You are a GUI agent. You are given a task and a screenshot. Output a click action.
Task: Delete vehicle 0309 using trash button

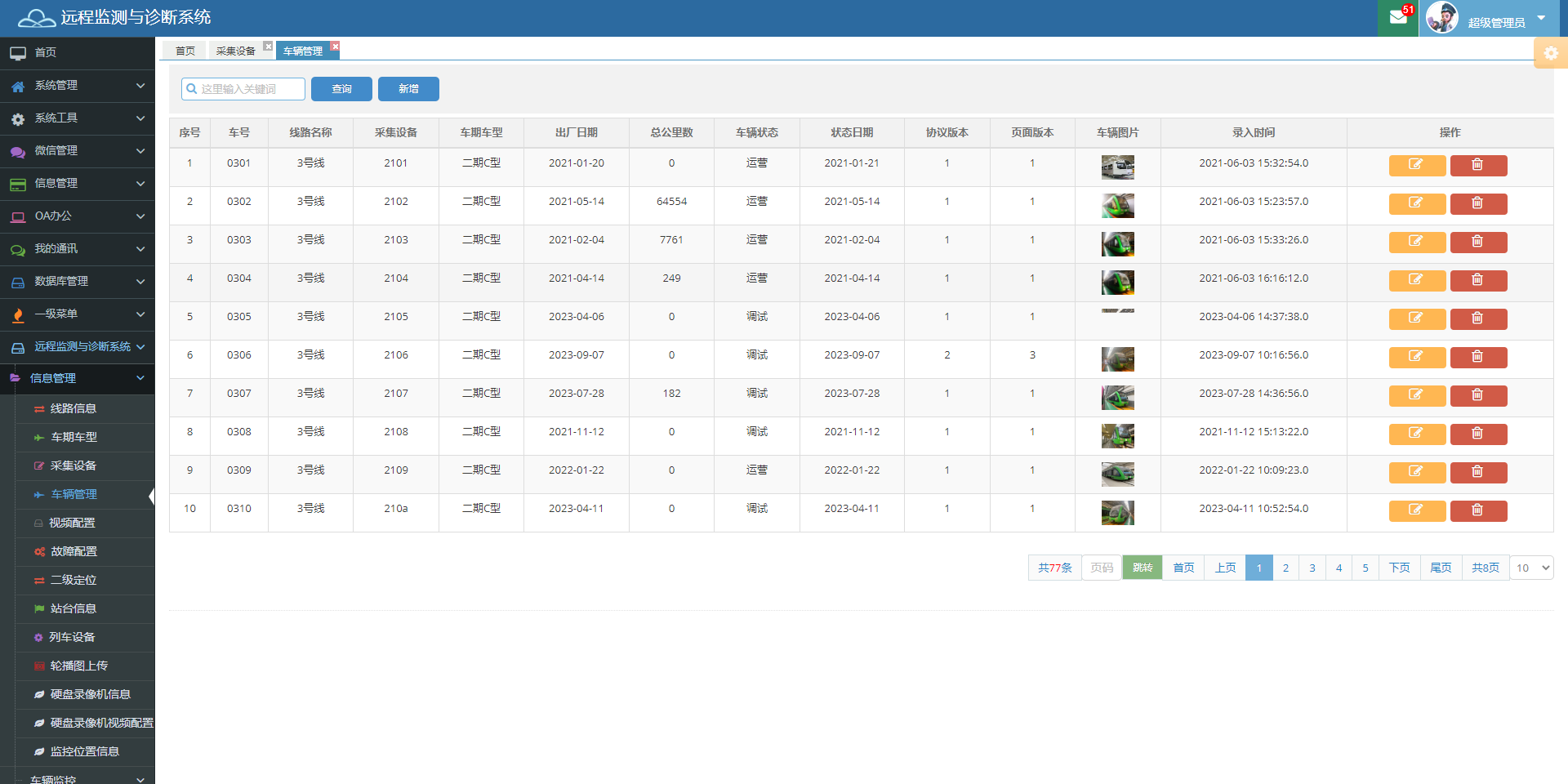coord(1478,472)
